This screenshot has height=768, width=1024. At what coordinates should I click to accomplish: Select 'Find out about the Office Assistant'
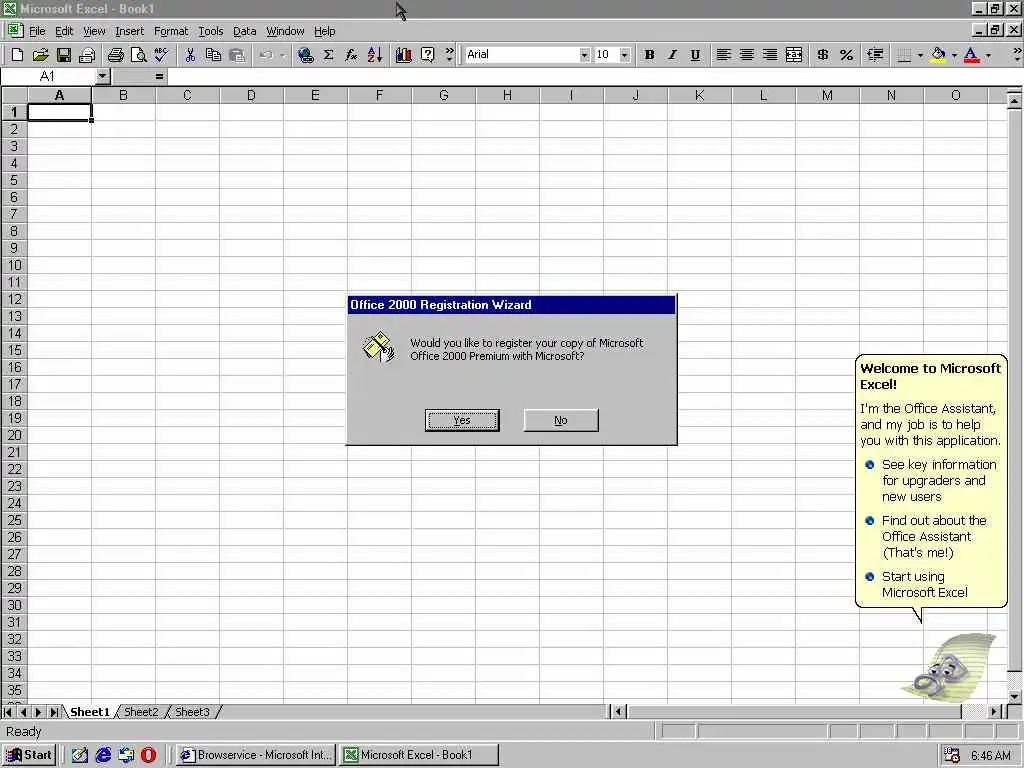[x=933, y=537]
